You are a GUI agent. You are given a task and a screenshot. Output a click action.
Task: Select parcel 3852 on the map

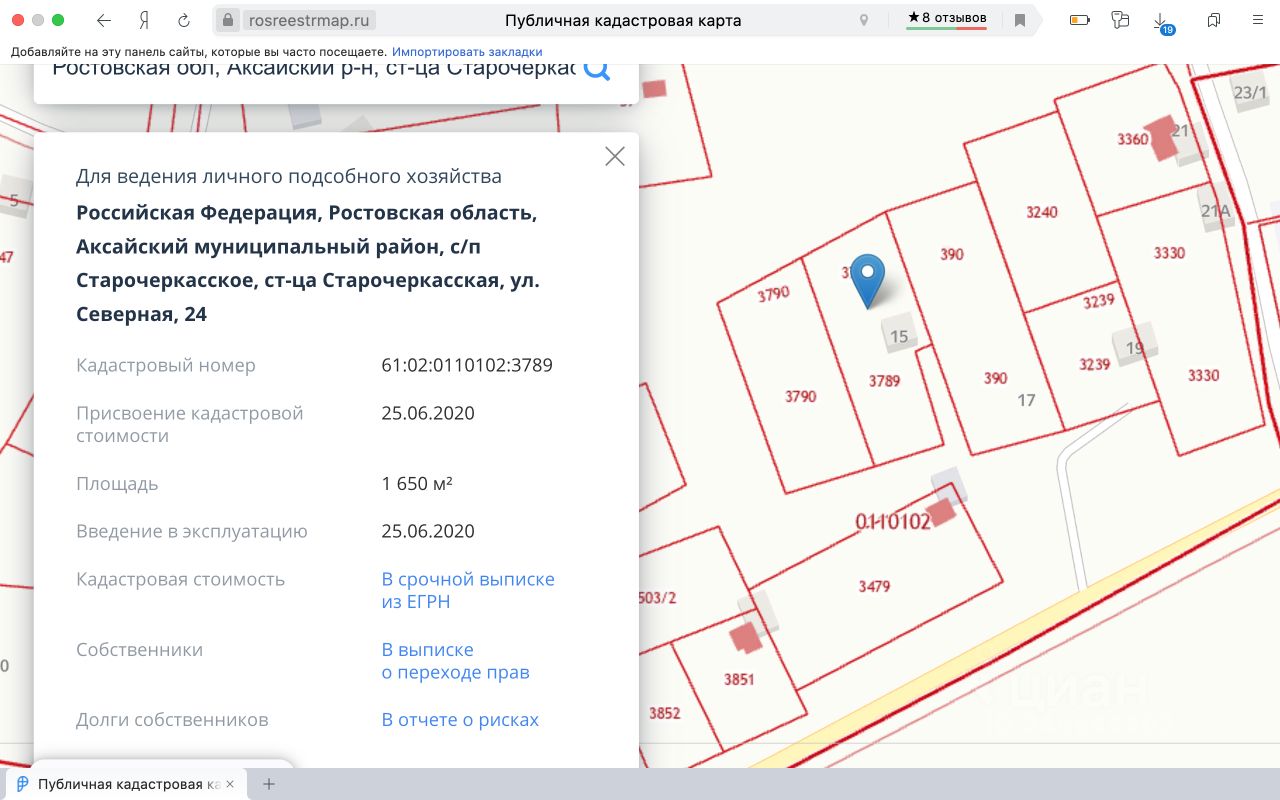[664, 713]
